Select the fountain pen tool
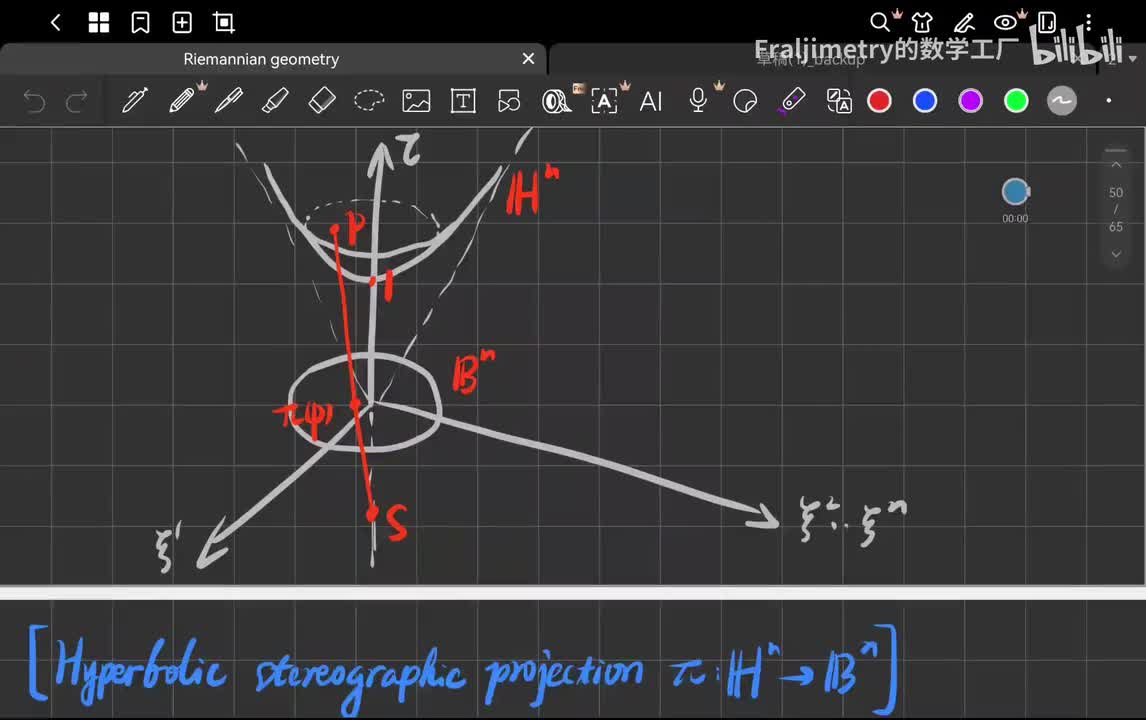This screenshot has width=1146, height=720. 134,101
